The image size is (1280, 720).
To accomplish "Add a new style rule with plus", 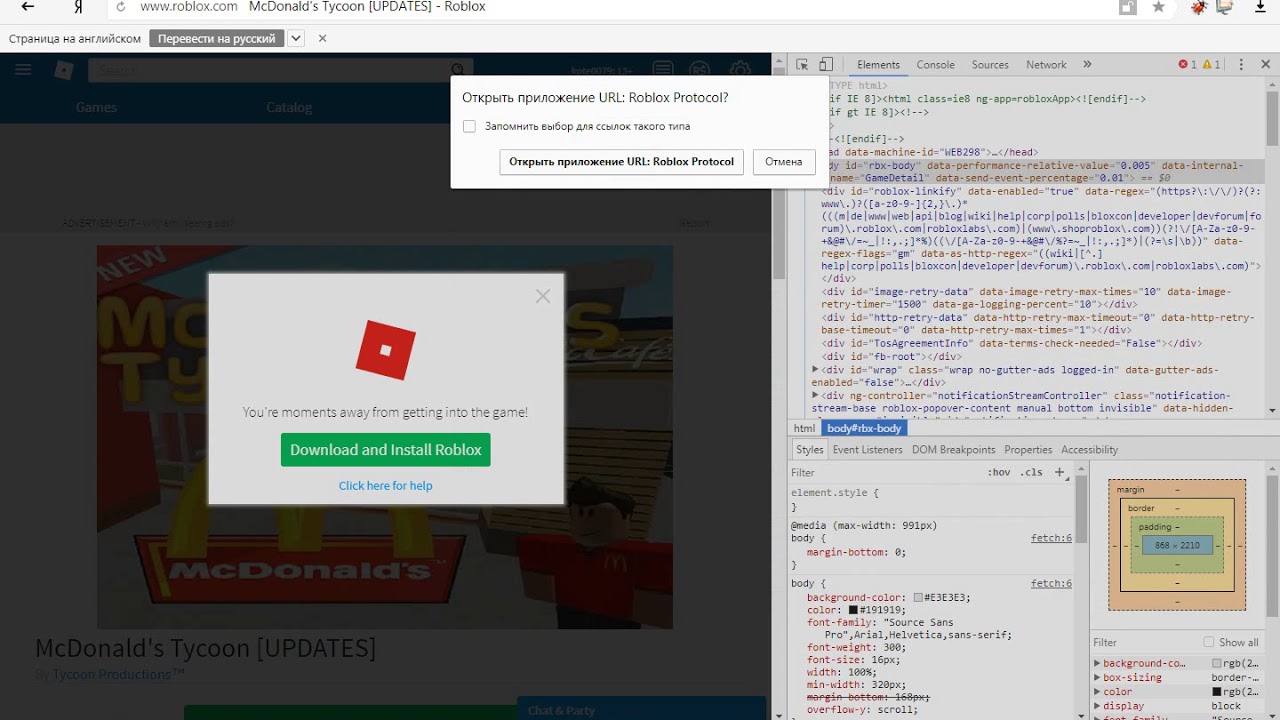I will pyautogui.click(x=1060, y=473).
